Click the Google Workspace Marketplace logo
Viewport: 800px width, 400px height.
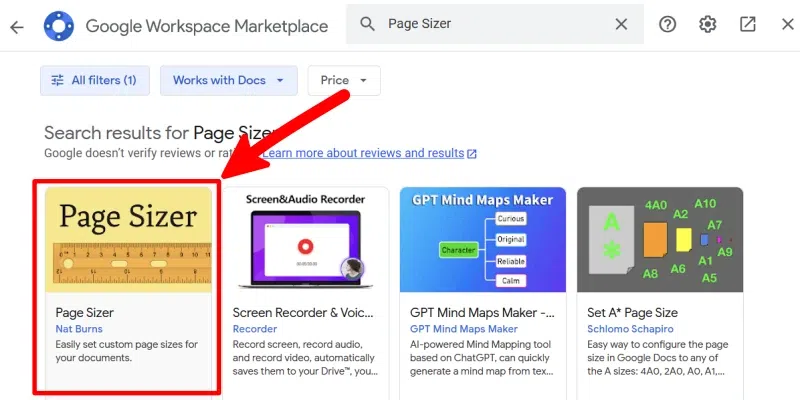pyautogui.click(x=59, y=26)
